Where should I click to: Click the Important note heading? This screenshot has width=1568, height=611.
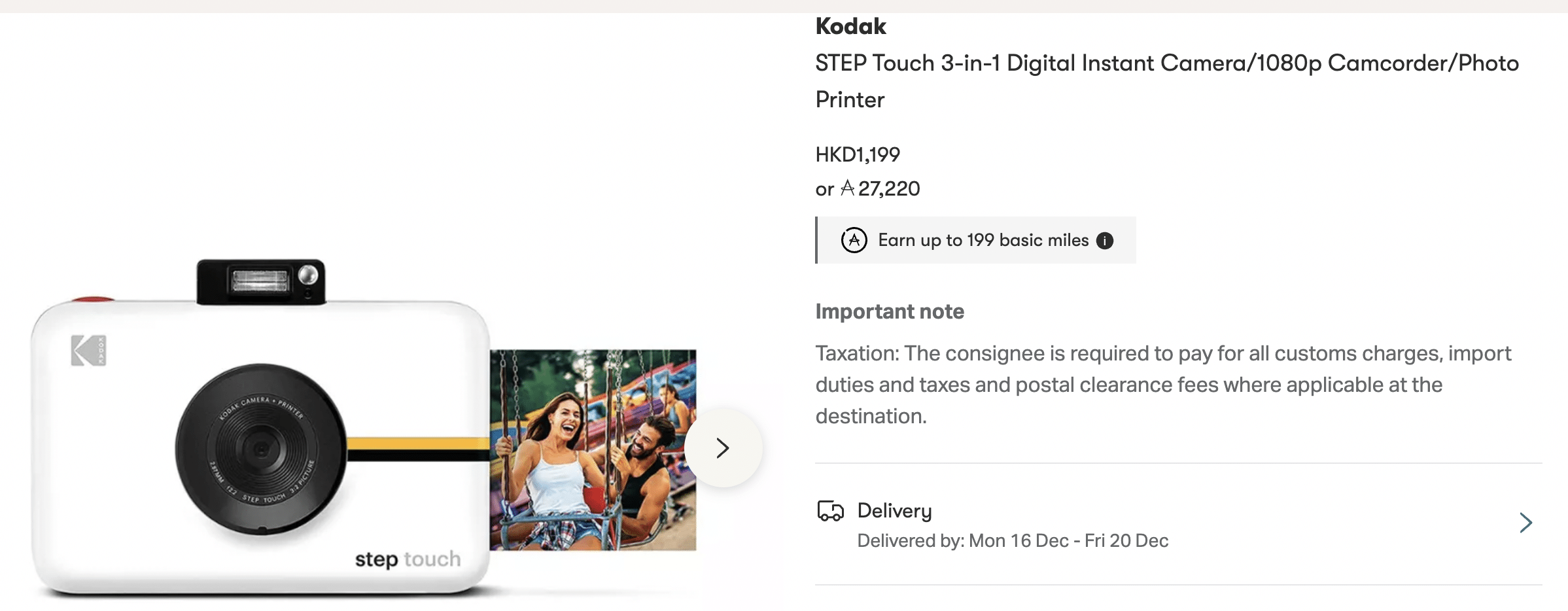[889, 311]
